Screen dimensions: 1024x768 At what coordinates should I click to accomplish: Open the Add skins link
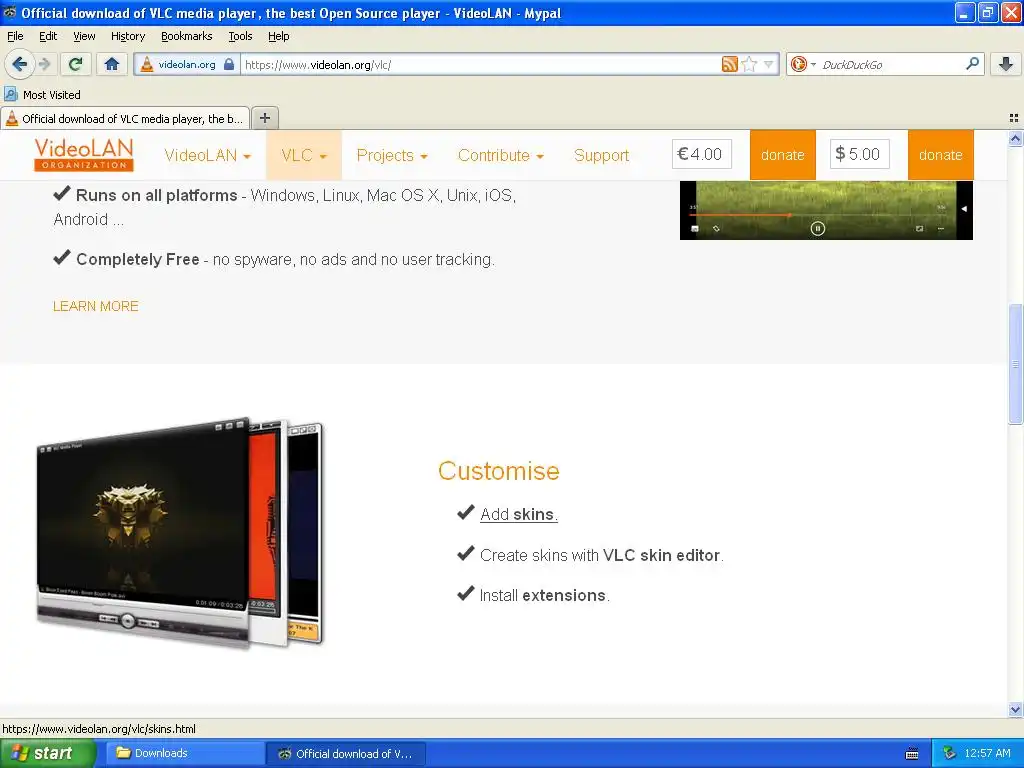(x=519, y=515)
